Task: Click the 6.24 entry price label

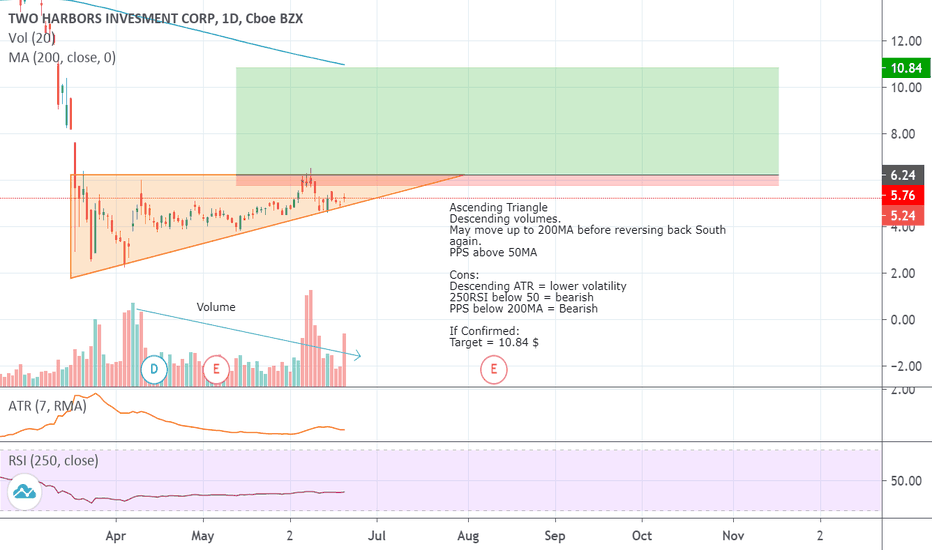Action: coord(903,175)
